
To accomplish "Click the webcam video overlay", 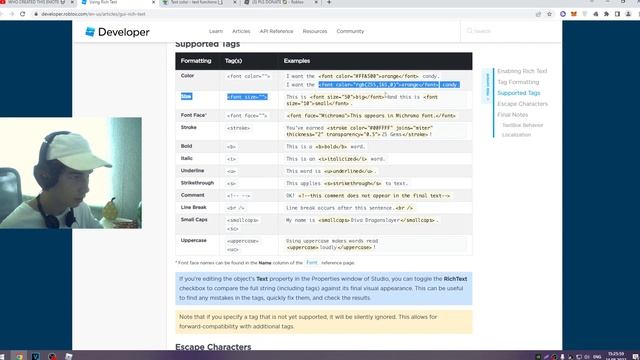I will pyautogui.click(x=71, y=173).
